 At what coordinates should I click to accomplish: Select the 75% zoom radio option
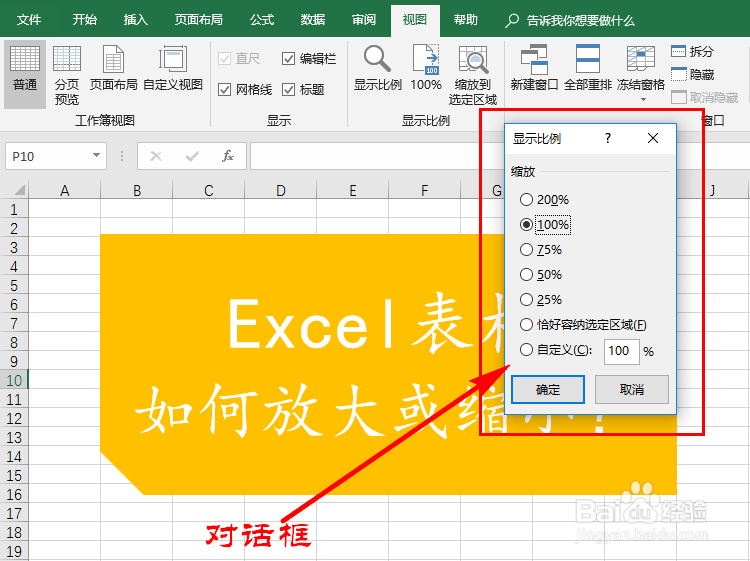pos(526,250)
